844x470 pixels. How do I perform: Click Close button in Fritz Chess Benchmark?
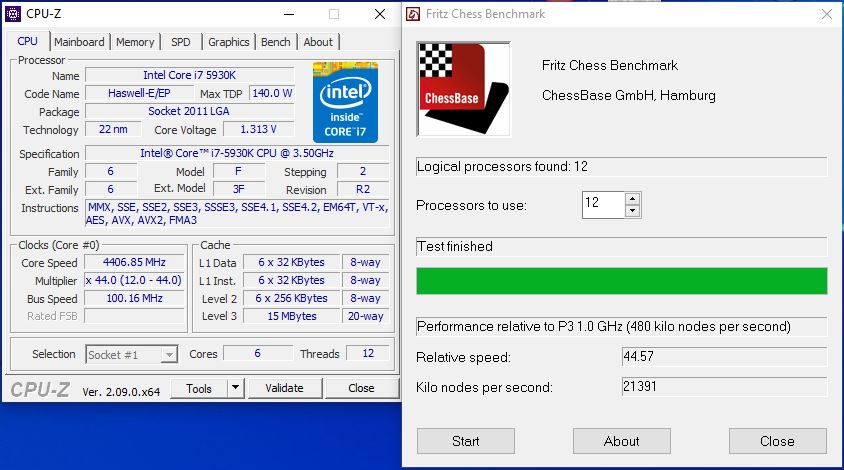click(x=777, y=441)
